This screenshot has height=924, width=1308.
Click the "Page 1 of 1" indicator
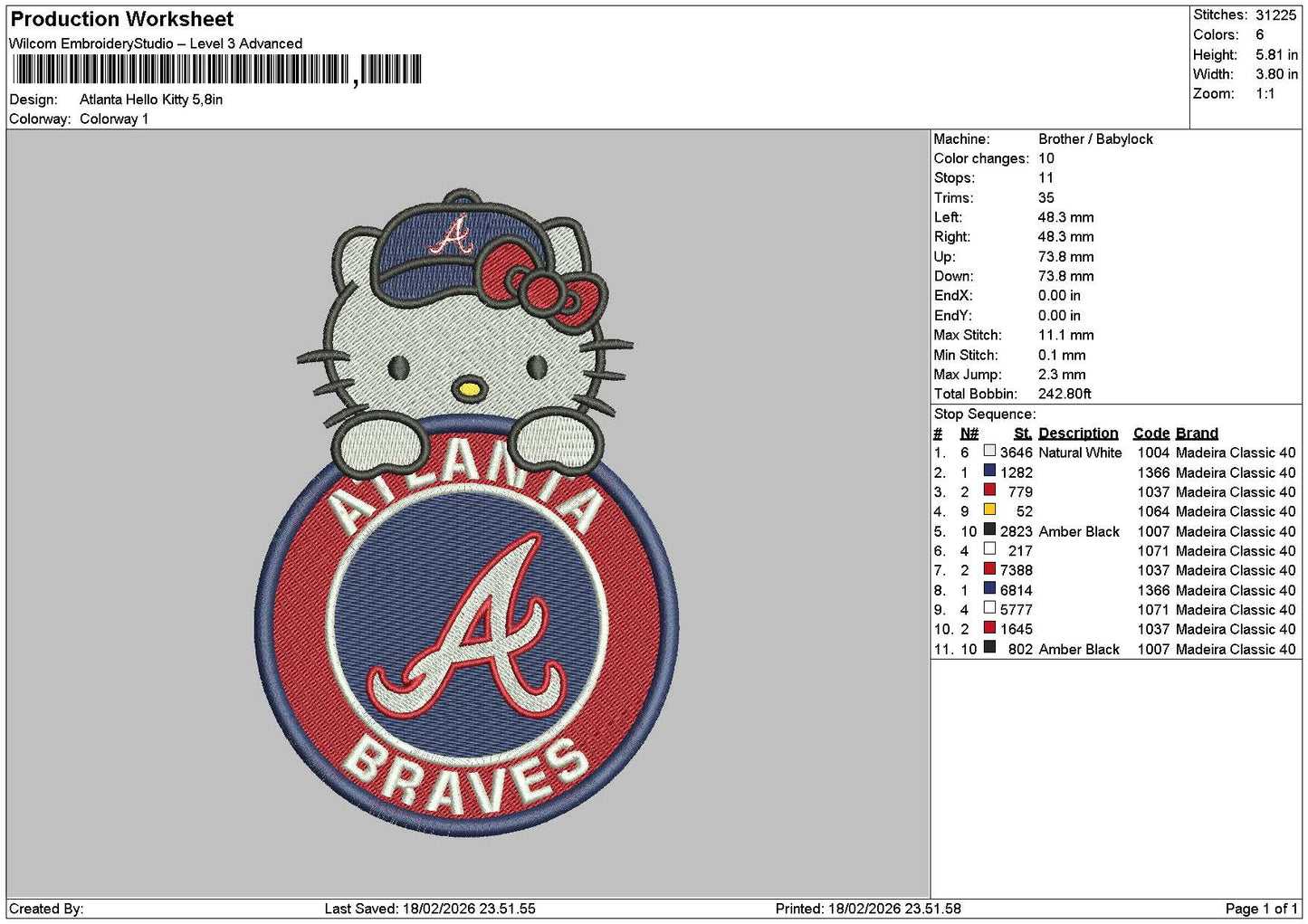pyautogui.click(x=1261, y=909)
